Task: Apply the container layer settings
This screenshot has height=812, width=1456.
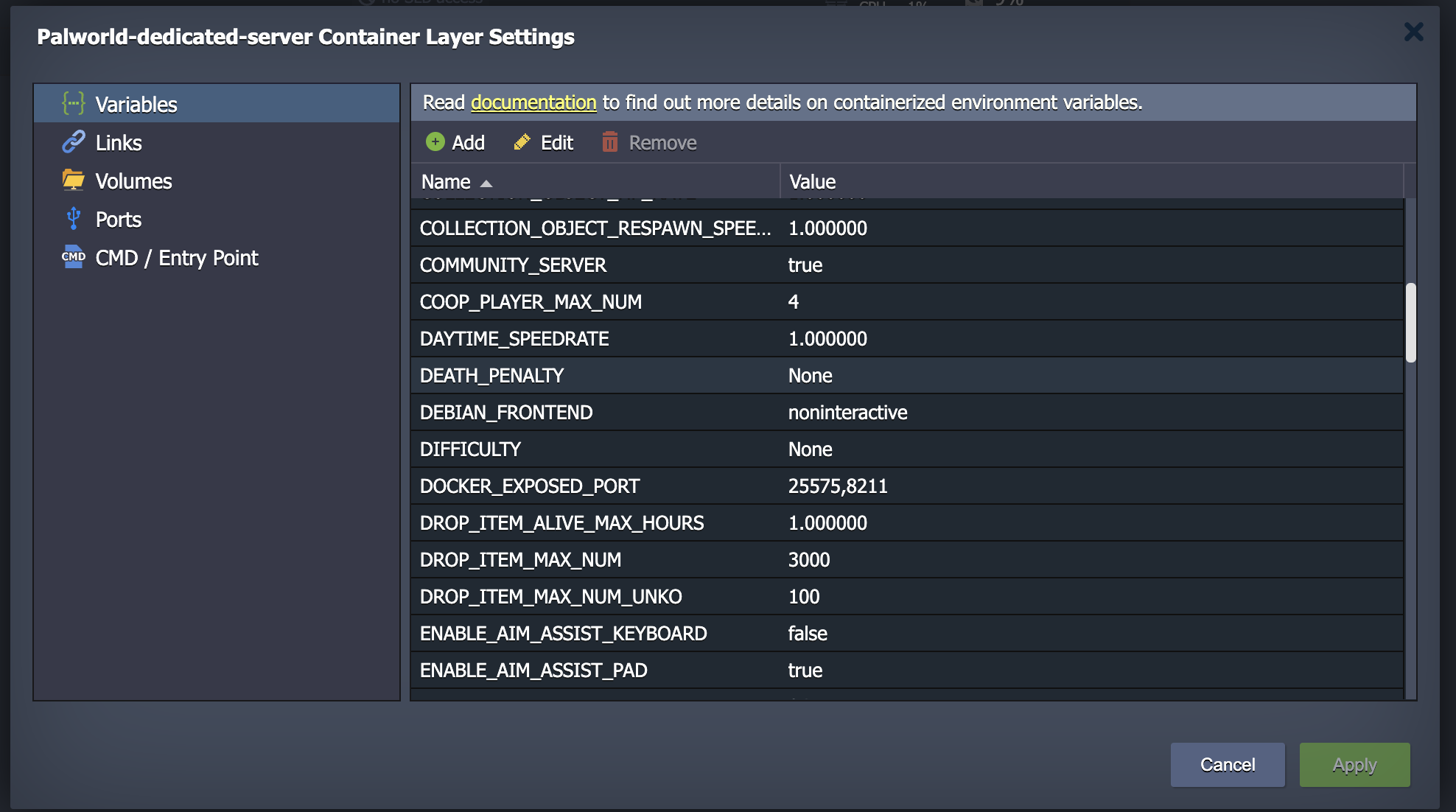Action: [x=1354, y=765]
